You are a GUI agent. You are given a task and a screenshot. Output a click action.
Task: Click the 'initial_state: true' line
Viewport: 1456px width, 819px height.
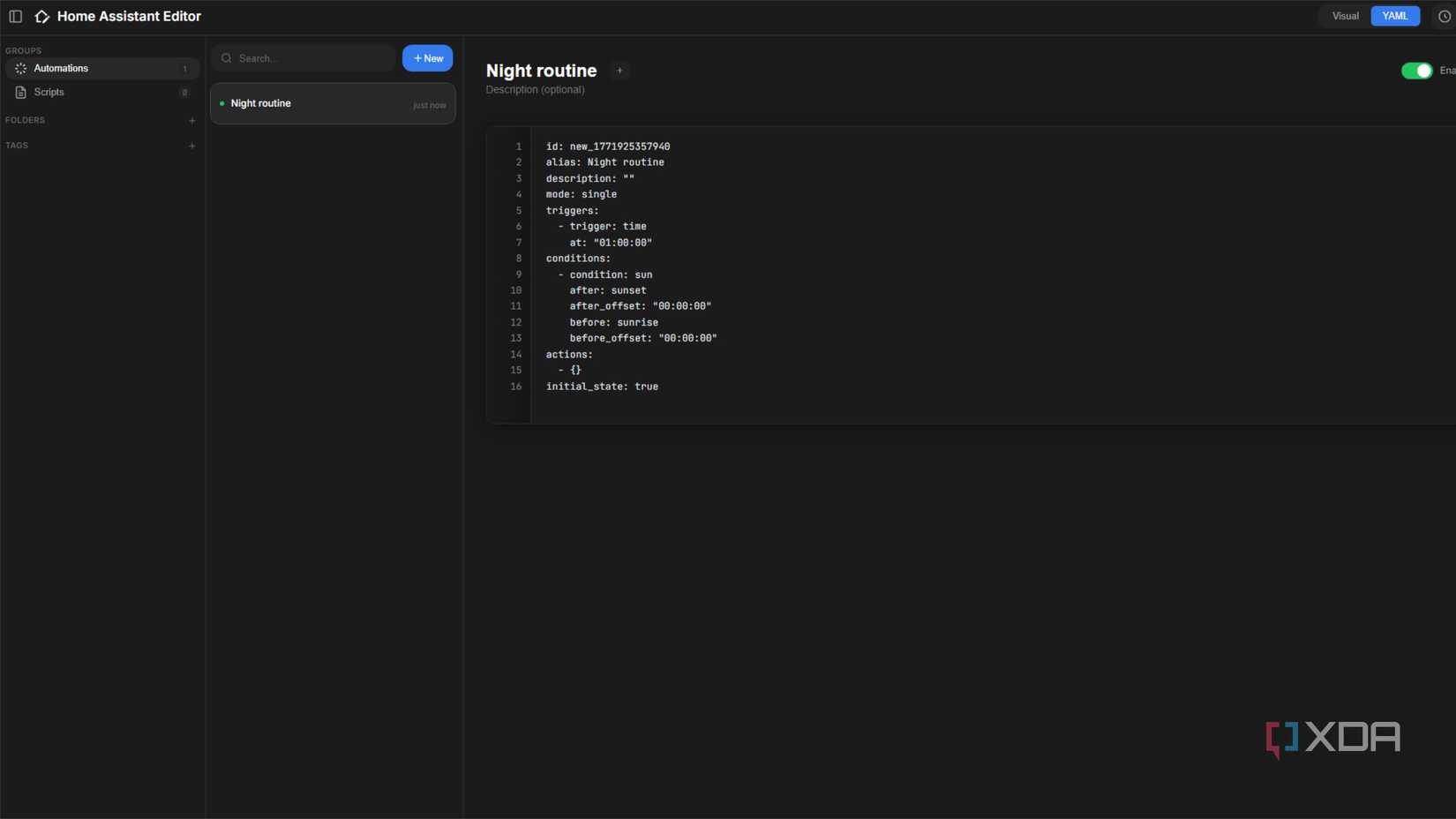[602, 387]
